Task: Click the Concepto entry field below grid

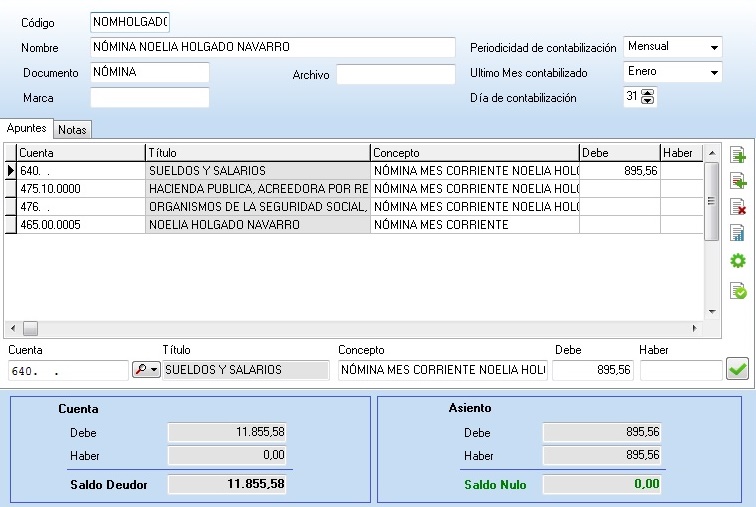Action: [x=443, y=370]
